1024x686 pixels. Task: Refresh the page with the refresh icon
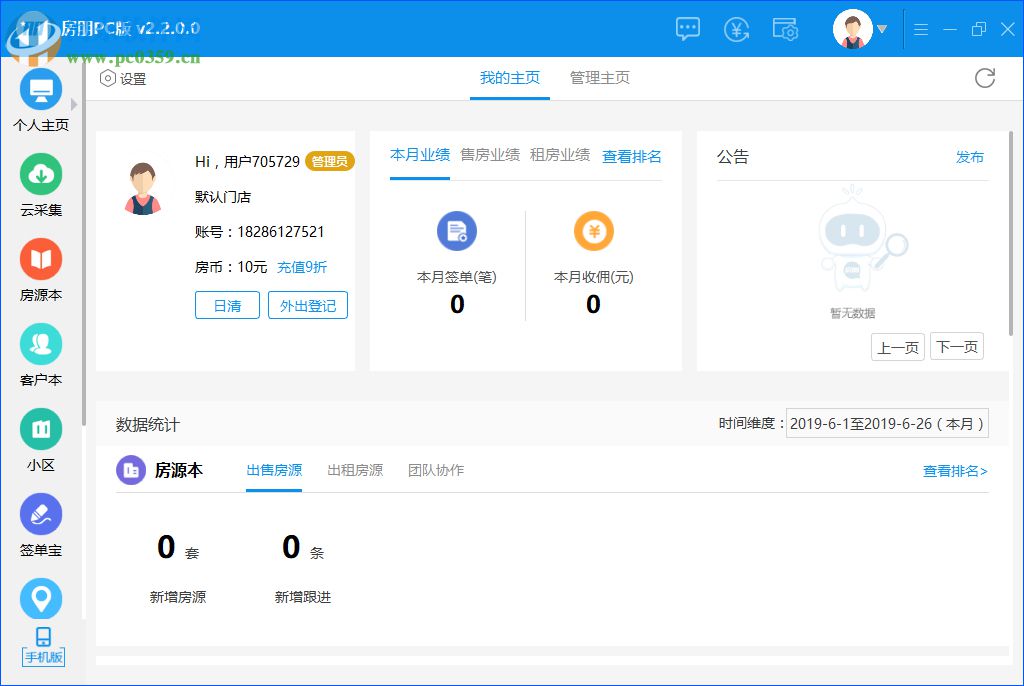pos(985,78)
